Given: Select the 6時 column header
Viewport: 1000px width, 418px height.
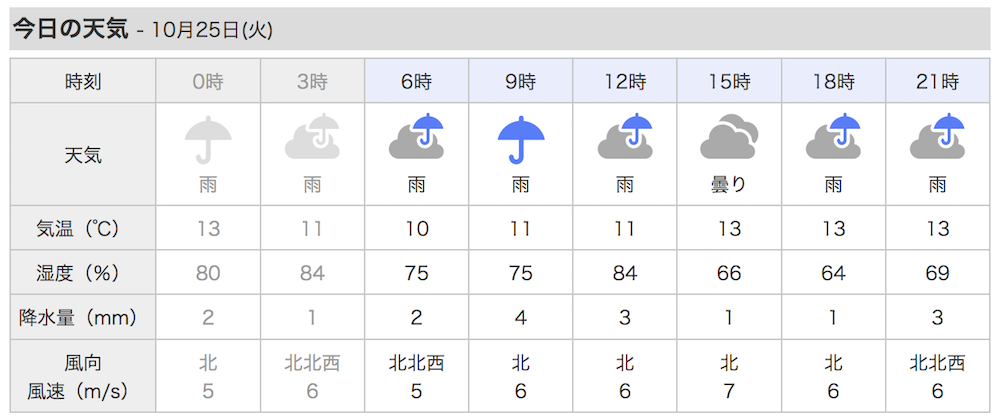Looking at the screenshot, I should pyautogui.click(x=416, y=81).
